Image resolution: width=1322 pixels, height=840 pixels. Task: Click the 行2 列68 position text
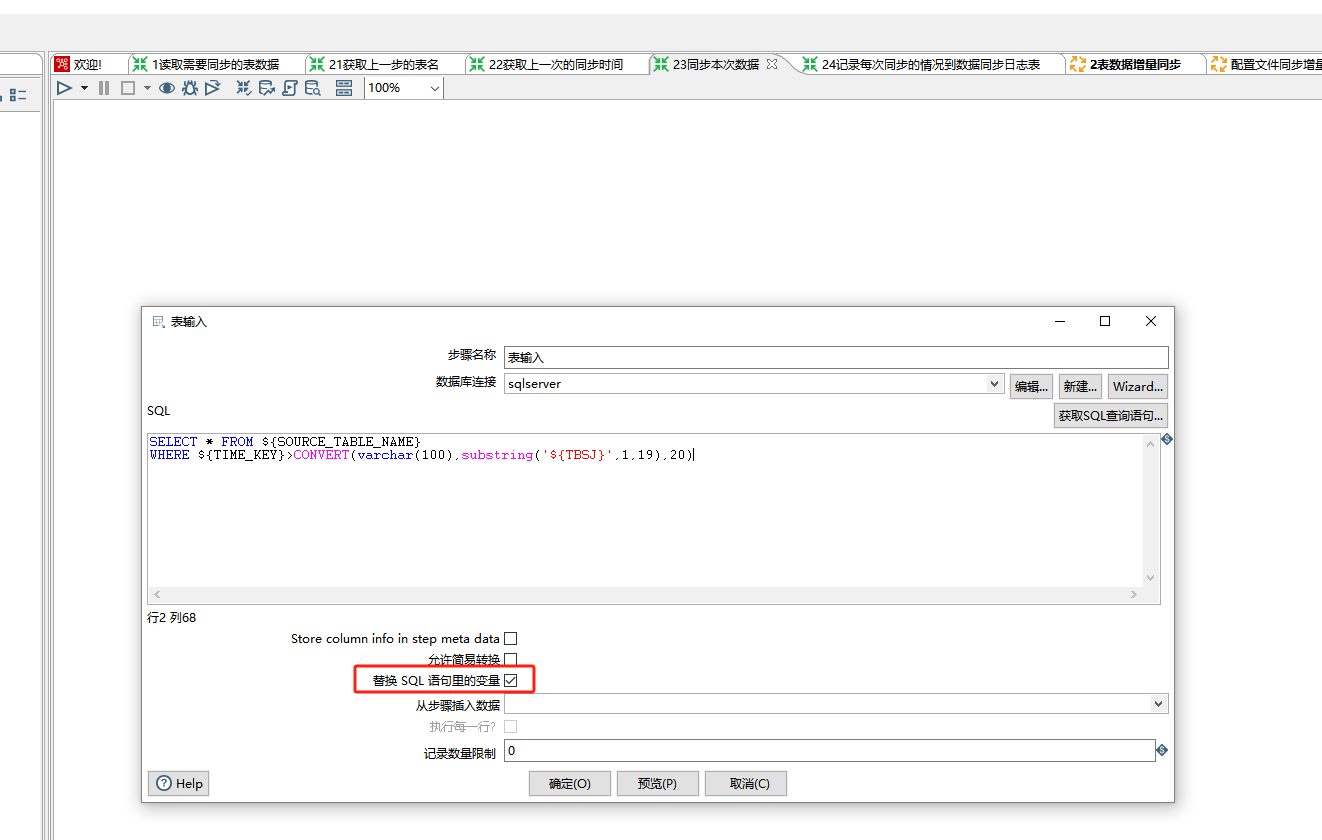pyautogui.click(x=172, y=618)
